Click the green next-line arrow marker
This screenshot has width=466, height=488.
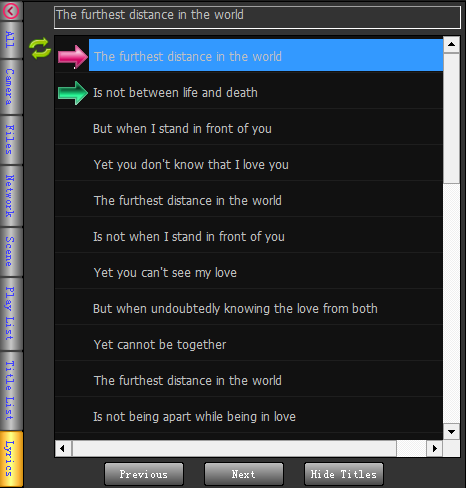pos(73,93)
